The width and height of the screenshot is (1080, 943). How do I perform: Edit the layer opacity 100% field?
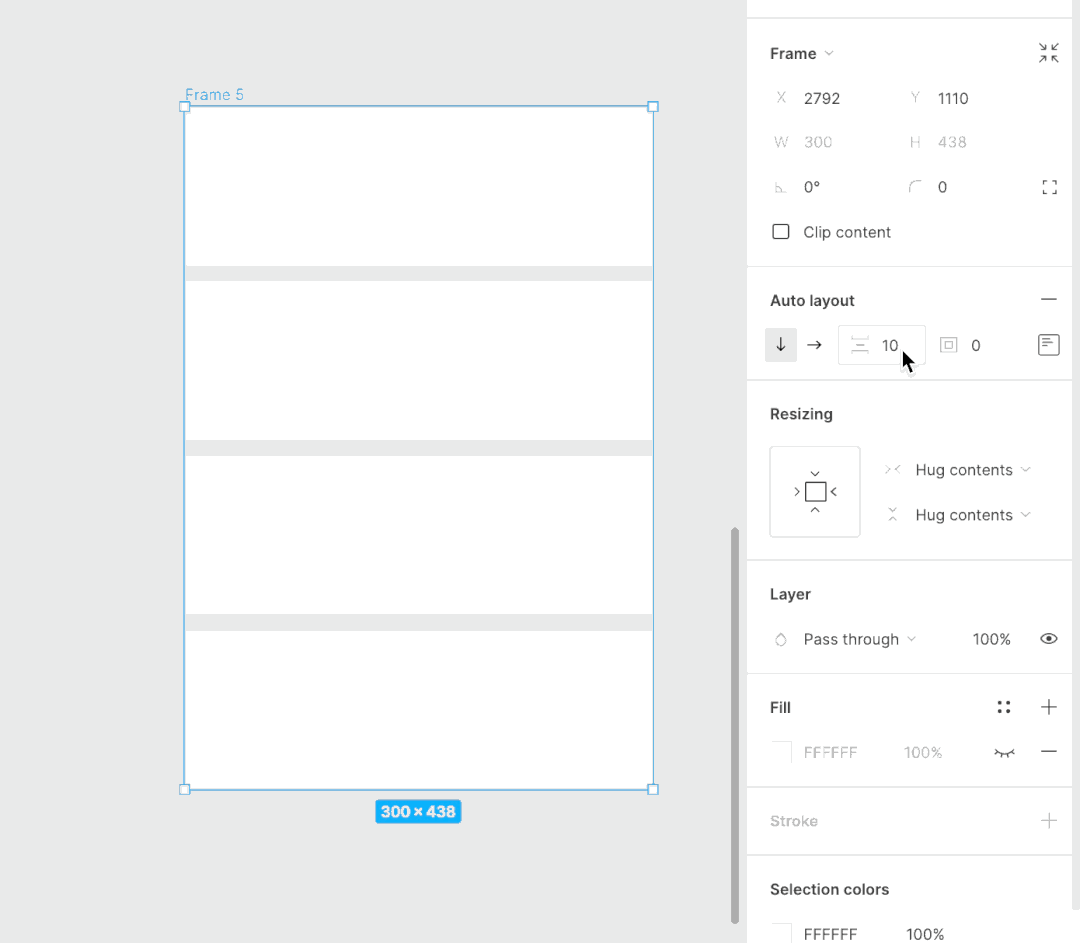[991, 639]
